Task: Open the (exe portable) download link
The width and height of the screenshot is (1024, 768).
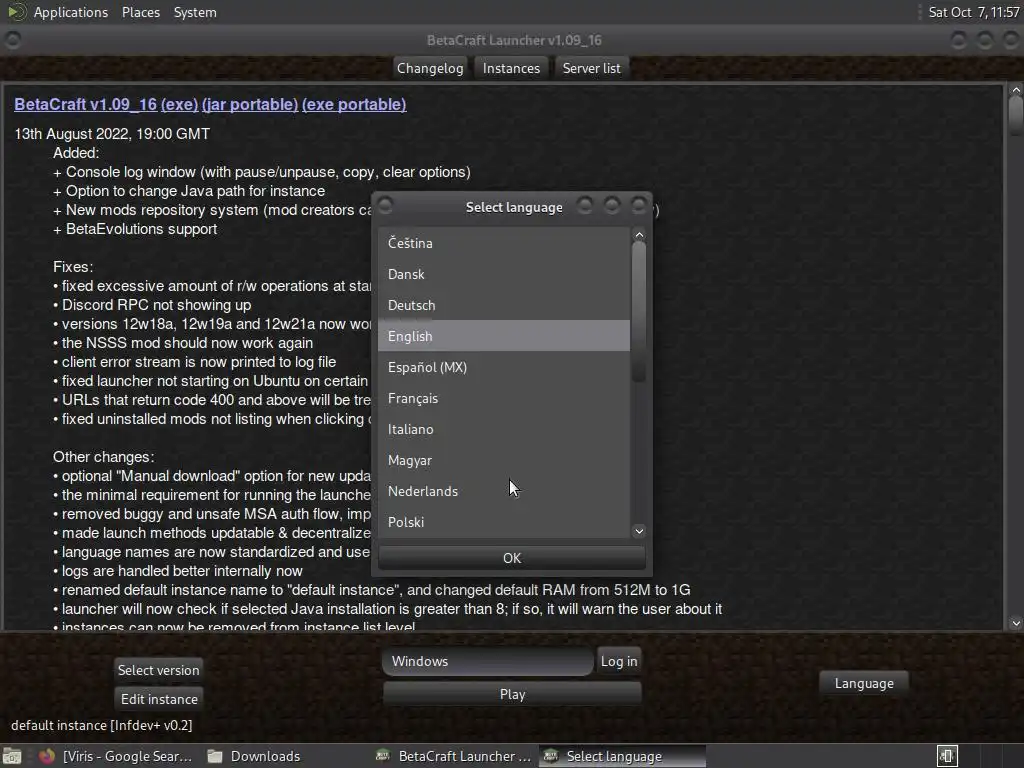Action: [354, 104]
